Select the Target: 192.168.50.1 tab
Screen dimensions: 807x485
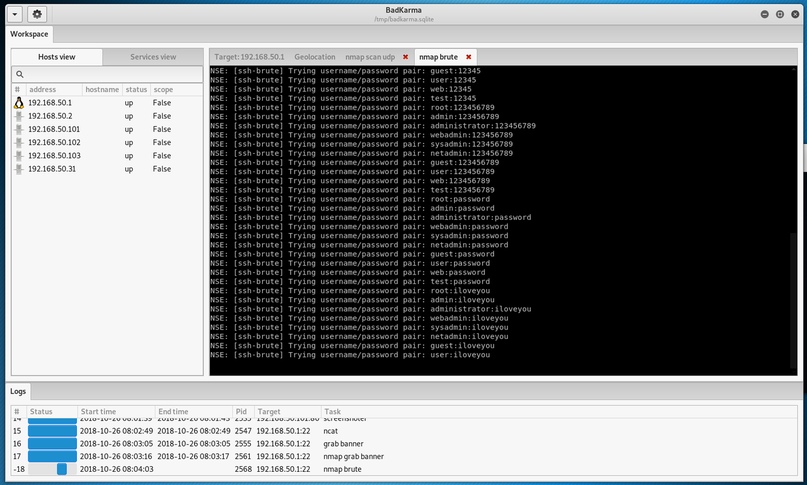tap(249, 57)
